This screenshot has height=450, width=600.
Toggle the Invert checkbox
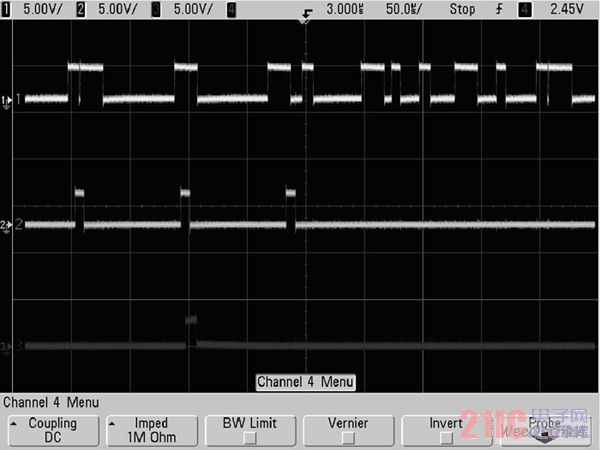[x=445, y=430]
